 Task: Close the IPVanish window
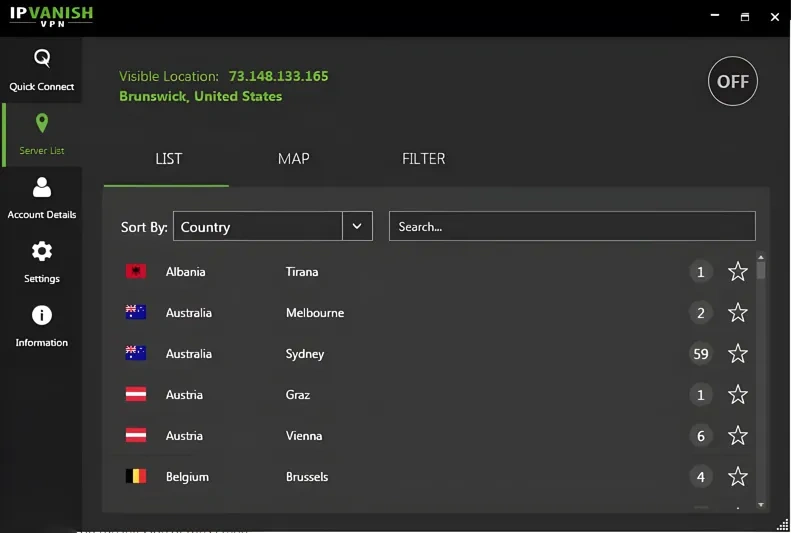coord(775,17)
